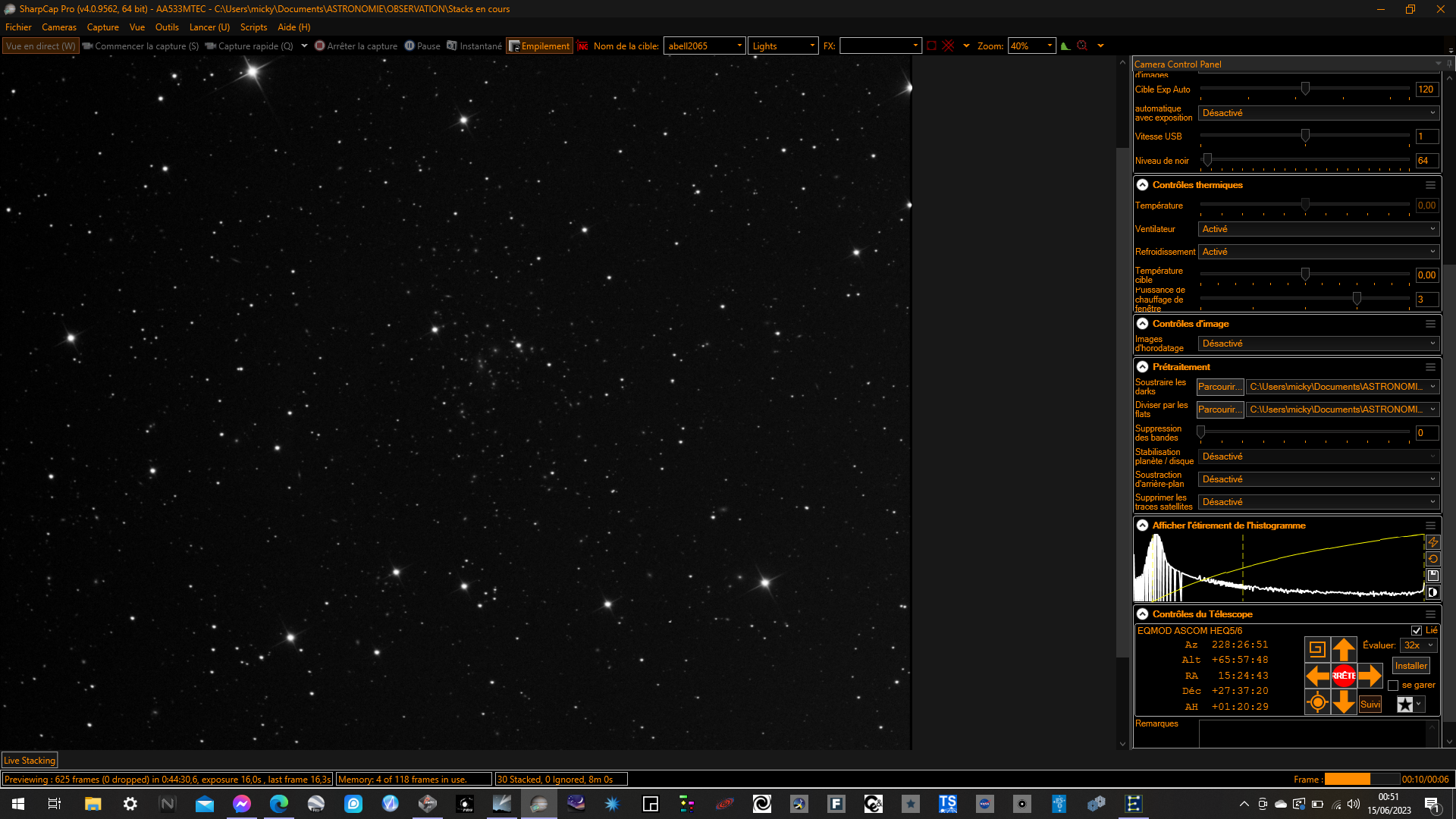Open the Fichier menu
Image resolution: width=1456 pixels, height=819 pixels.
pyautogui.click(x=18, y=27)
